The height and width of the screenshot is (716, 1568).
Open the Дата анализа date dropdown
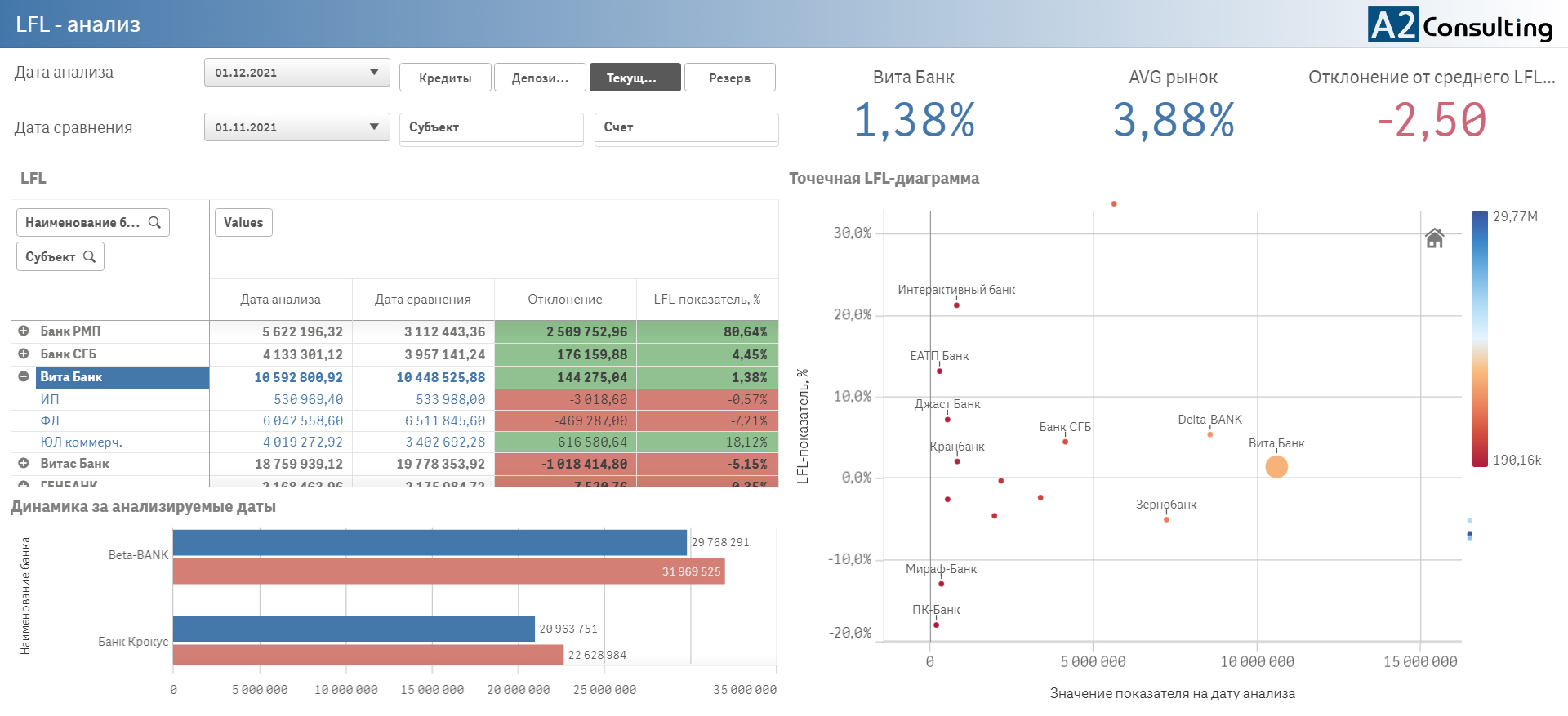296,73
